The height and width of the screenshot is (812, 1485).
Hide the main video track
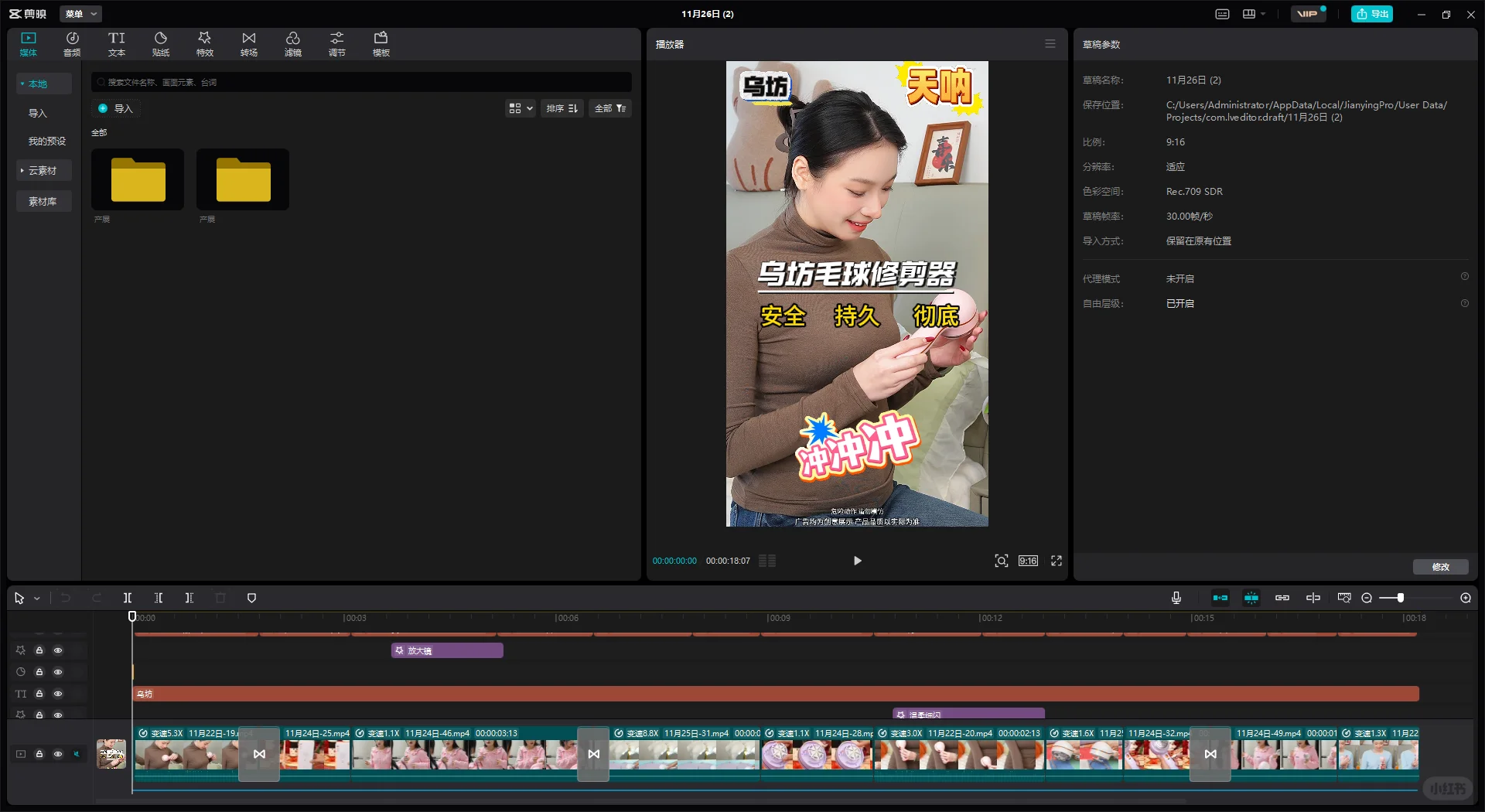(58, 754)
